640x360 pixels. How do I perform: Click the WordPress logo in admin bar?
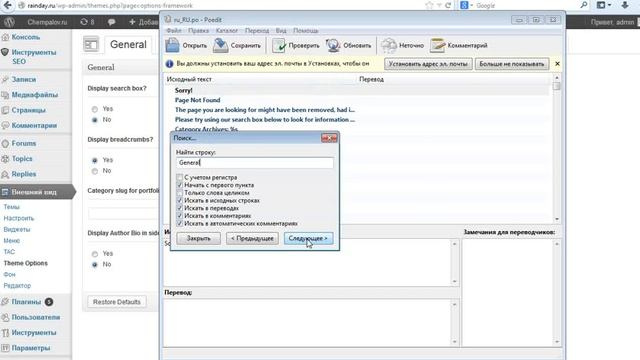point(9,22)
